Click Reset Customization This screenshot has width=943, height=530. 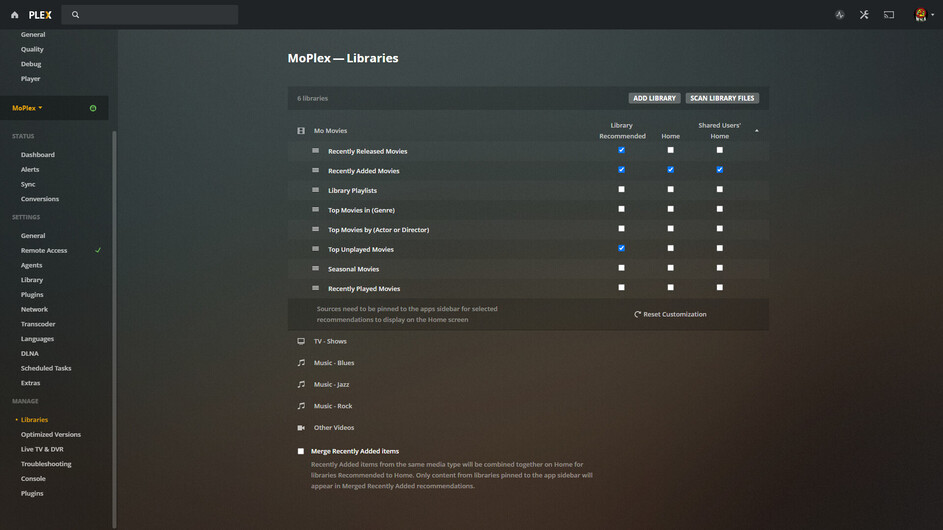(x=670, y=314)
